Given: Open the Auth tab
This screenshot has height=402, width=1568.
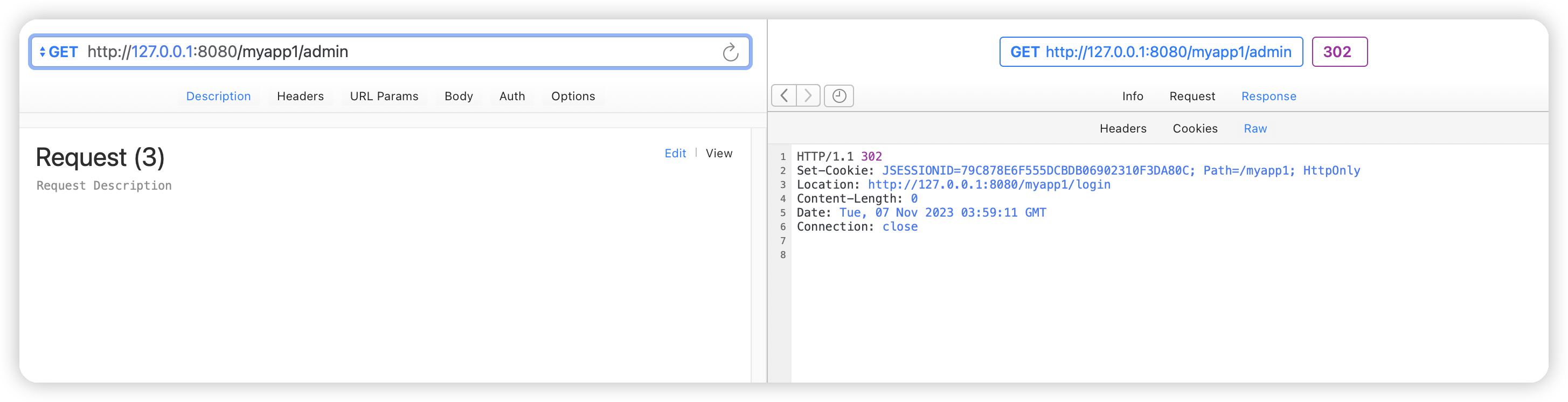Looking at the screenshot, I should click(512, 96).
